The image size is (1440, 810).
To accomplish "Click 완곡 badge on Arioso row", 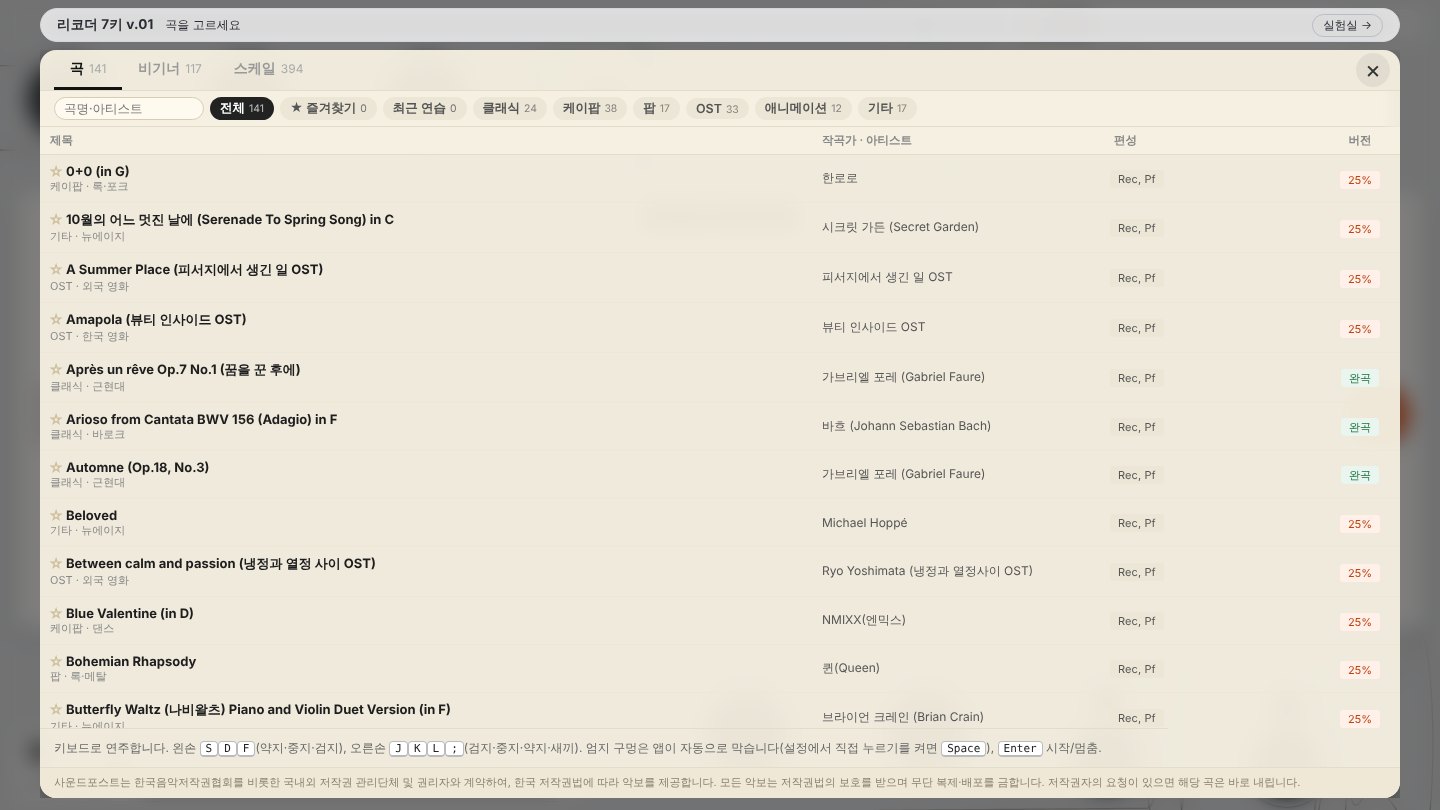I will pos(1359,427).
